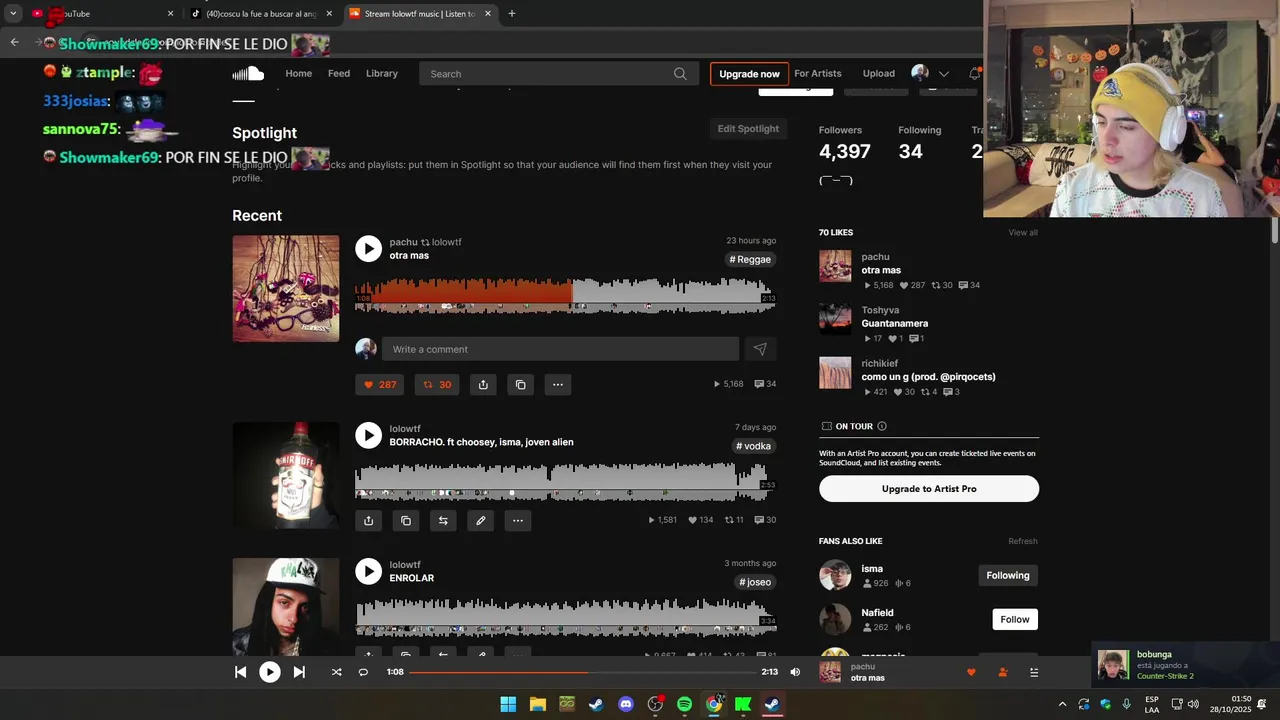Open the notifications bell icon
Viewport: 1280px width, 720px height.
[974, 73]
